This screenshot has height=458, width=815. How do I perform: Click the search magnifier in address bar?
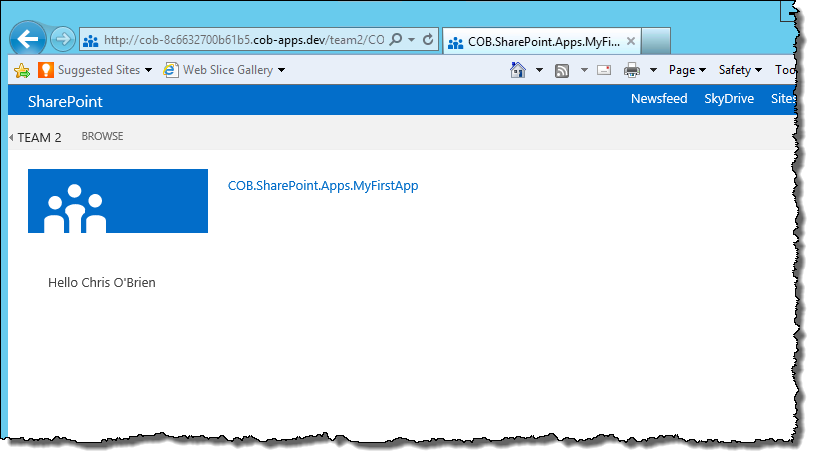coord(396,40)
